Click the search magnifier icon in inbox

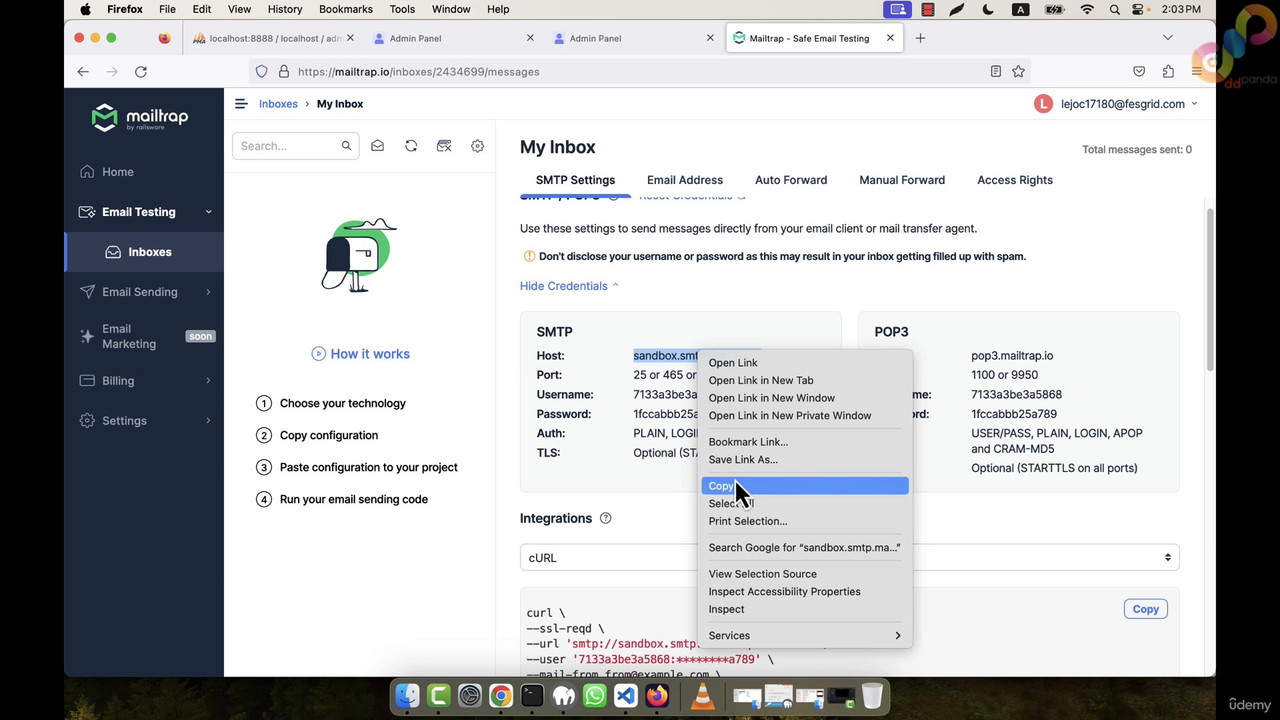346,146
